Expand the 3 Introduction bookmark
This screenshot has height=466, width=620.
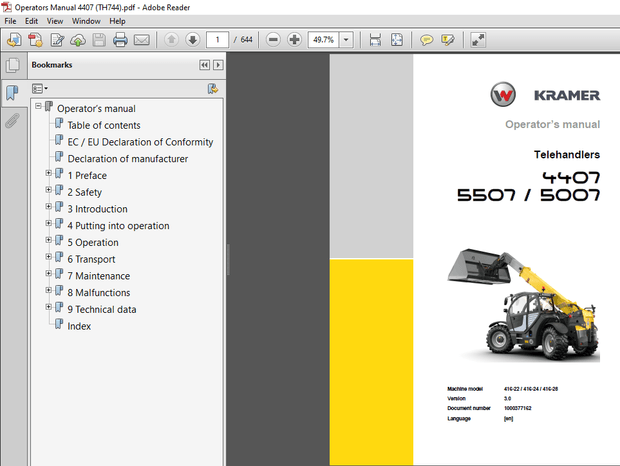click(x=48, y=206)
